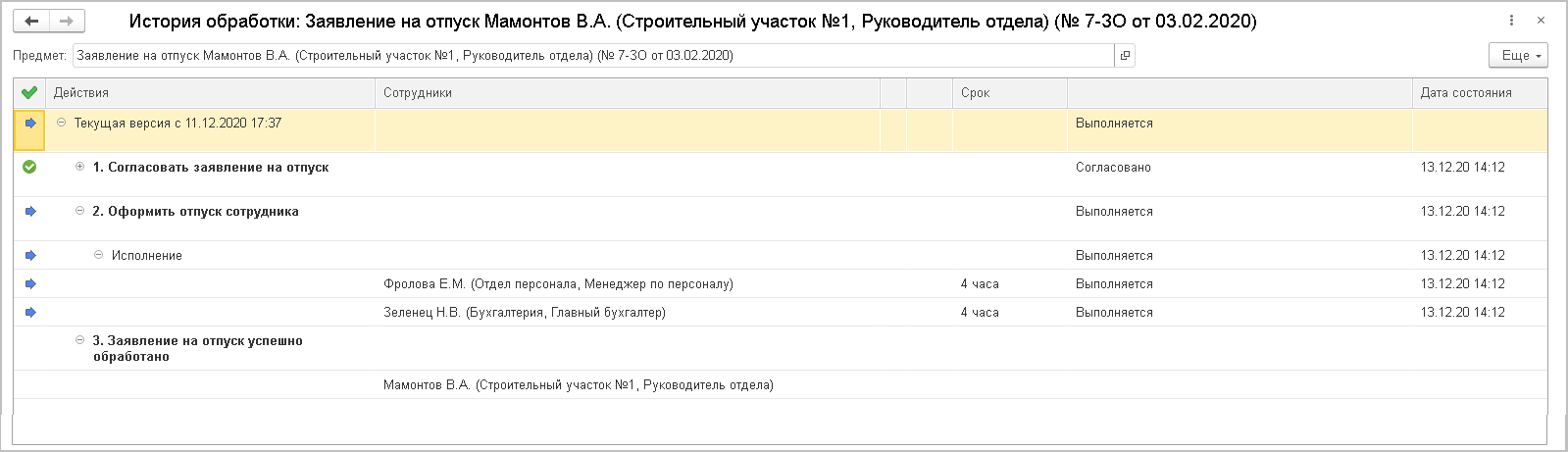Click the back navigation arrow

[x=31, y=21]
